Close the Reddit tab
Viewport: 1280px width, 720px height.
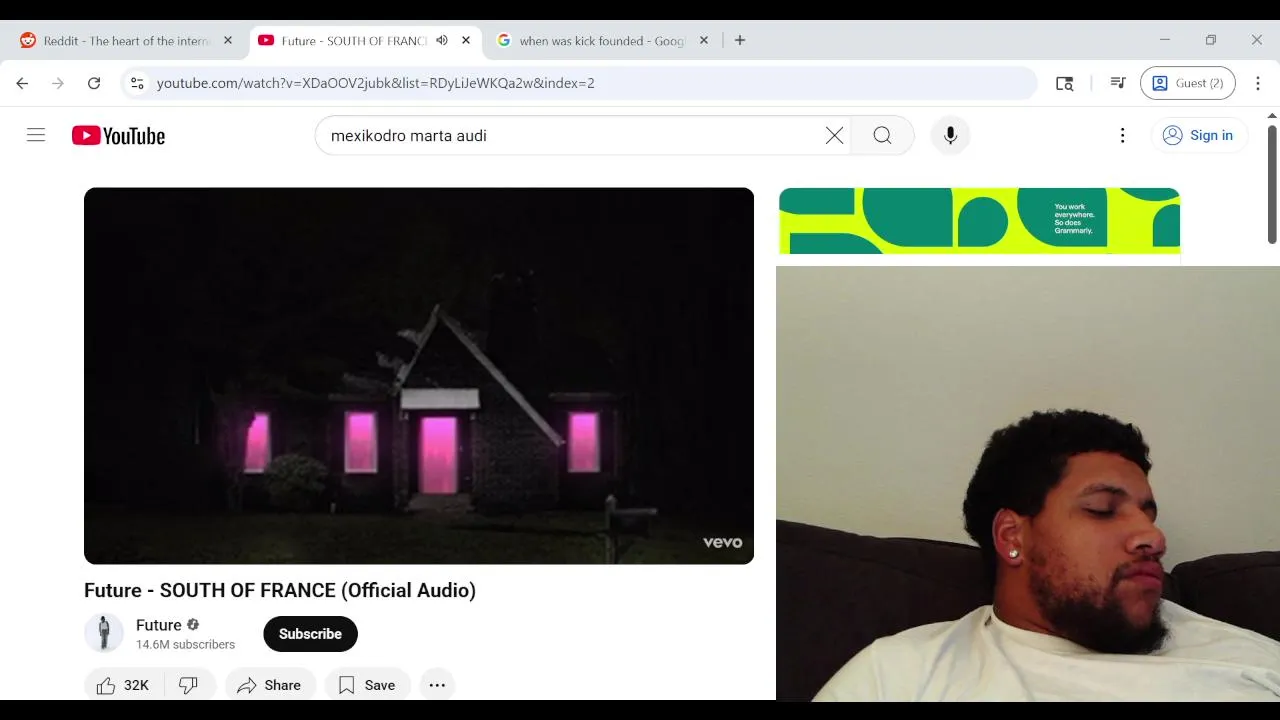coord(228,41)
